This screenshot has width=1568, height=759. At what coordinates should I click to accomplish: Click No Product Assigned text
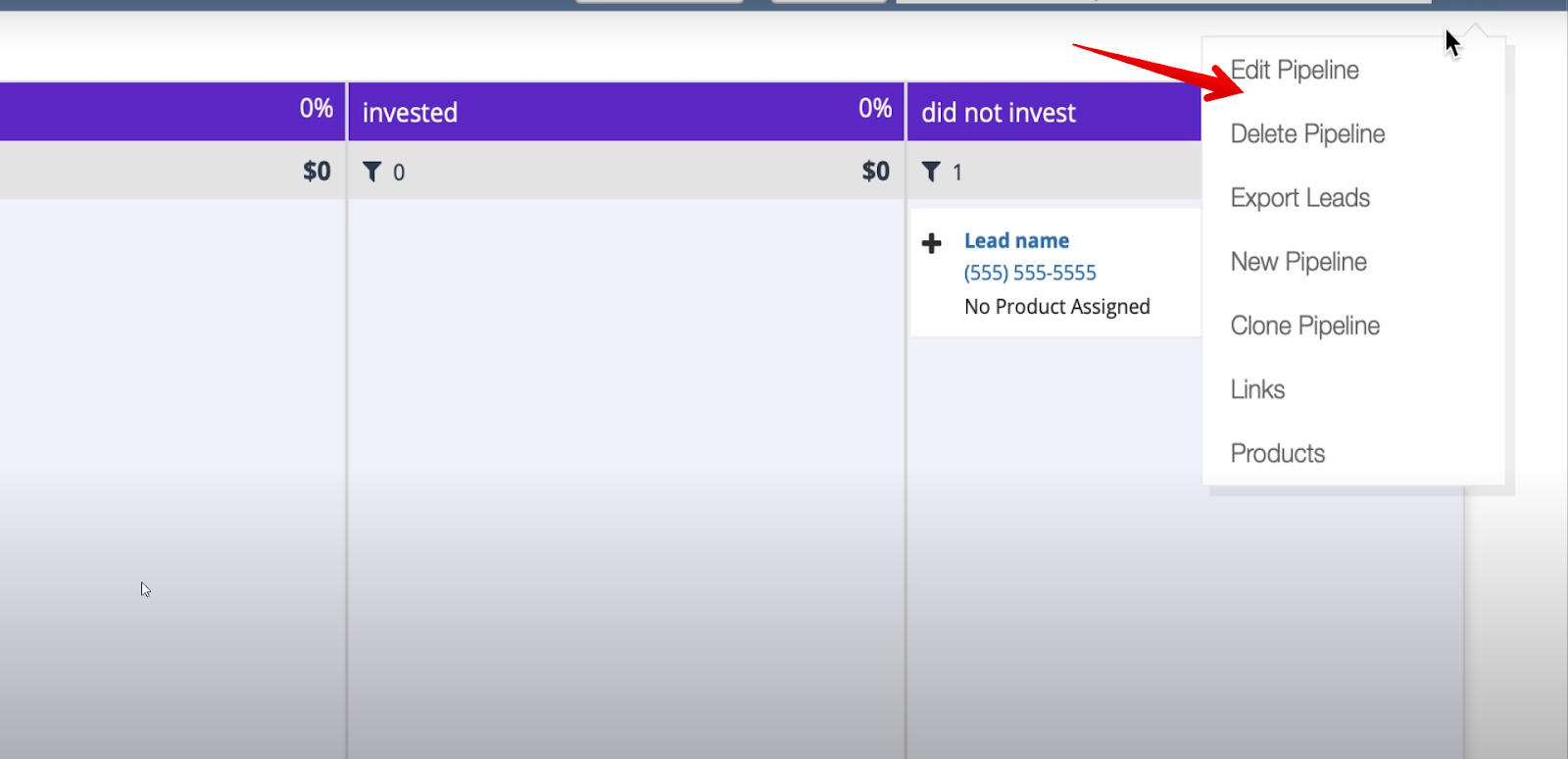[x=1056, y=307]
